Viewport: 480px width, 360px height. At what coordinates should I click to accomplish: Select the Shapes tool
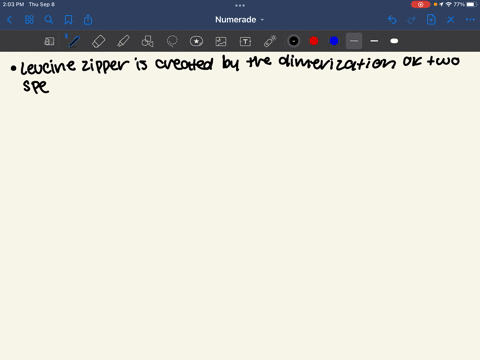point(147,41)
